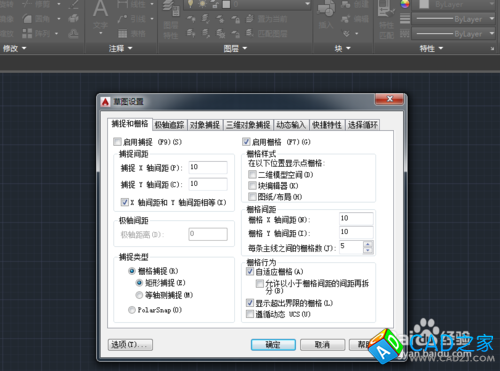Click the color wheel icon in 特性 panel

click(x=405, y=4)
